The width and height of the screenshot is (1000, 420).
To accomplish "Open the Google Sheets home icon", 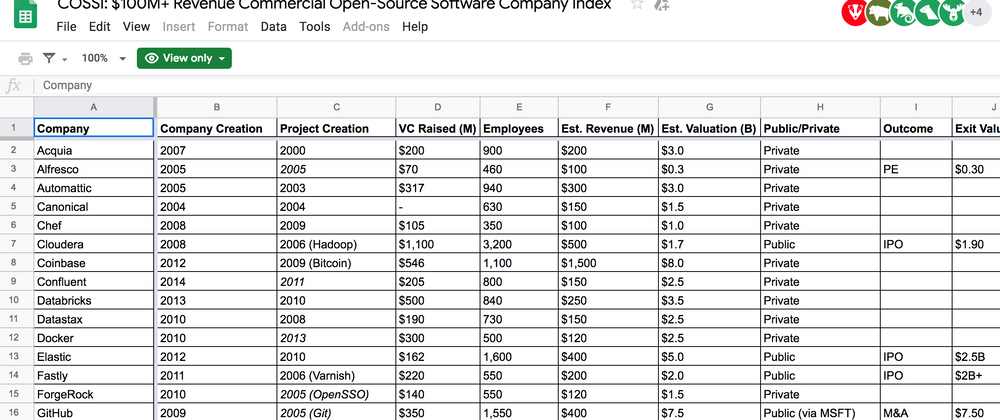I will [x=26, y=13].
